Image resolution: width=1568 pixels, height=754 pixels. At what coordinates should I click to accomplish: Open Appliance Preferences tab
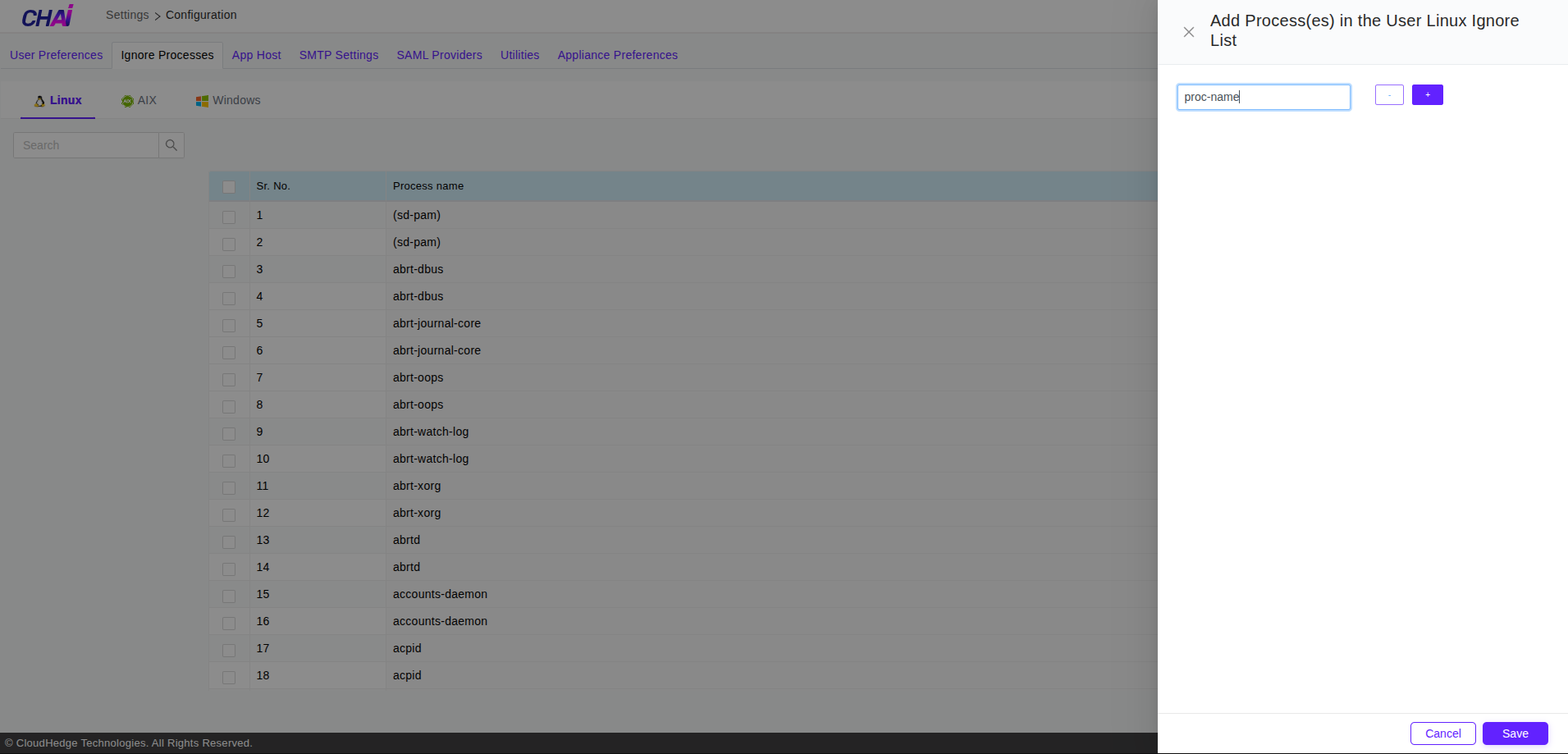pyautogui.click(x=617, y=55)
